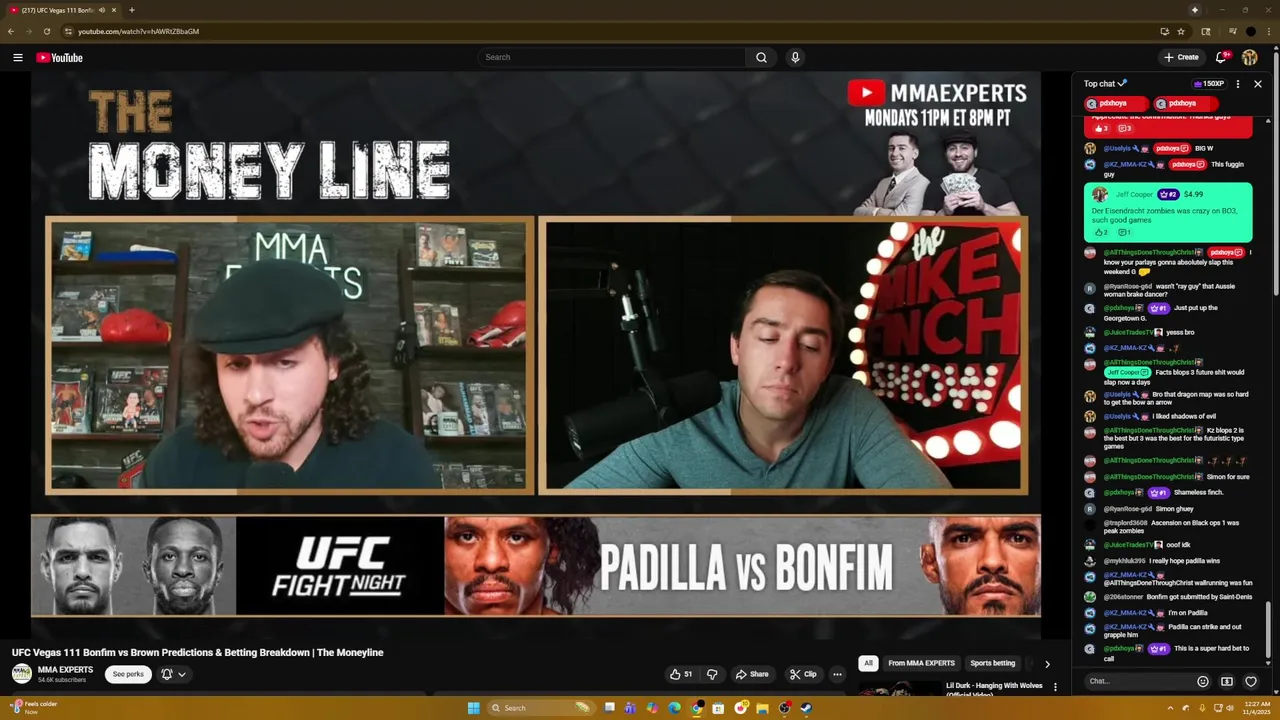1280x720 pixels.
Task: Open the 150XP channel points badge
Action: 1209,84
